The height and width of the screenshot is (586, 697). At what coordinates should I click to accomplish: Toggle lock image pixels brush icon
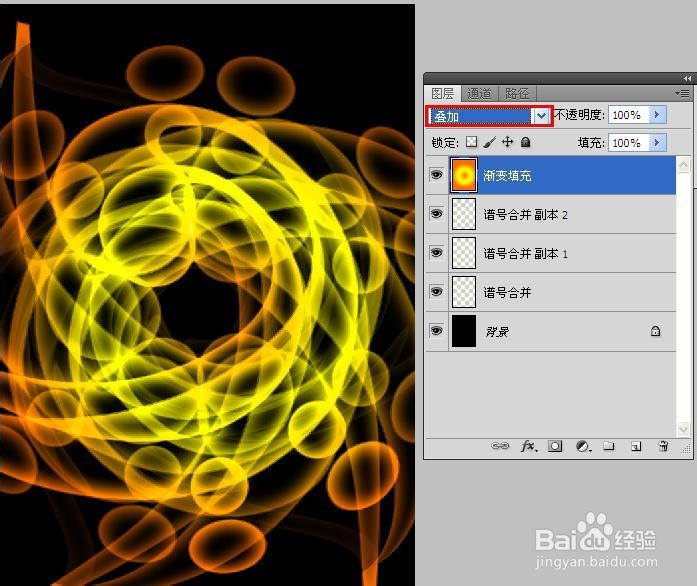tap(489, 142)
